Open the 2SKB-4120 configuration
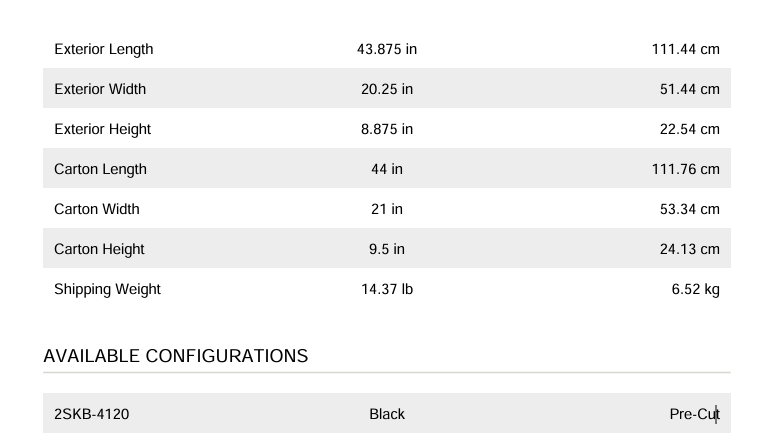The image size is (757, 444). 92,414
